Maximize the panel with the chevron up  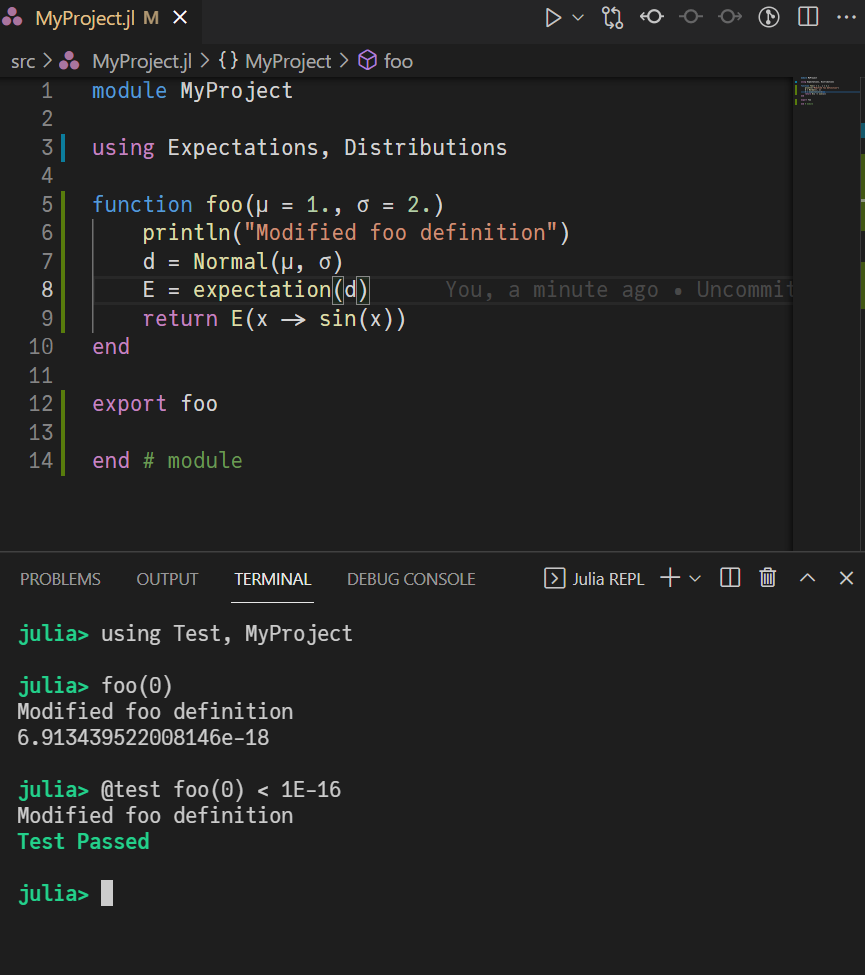[808, 578]
